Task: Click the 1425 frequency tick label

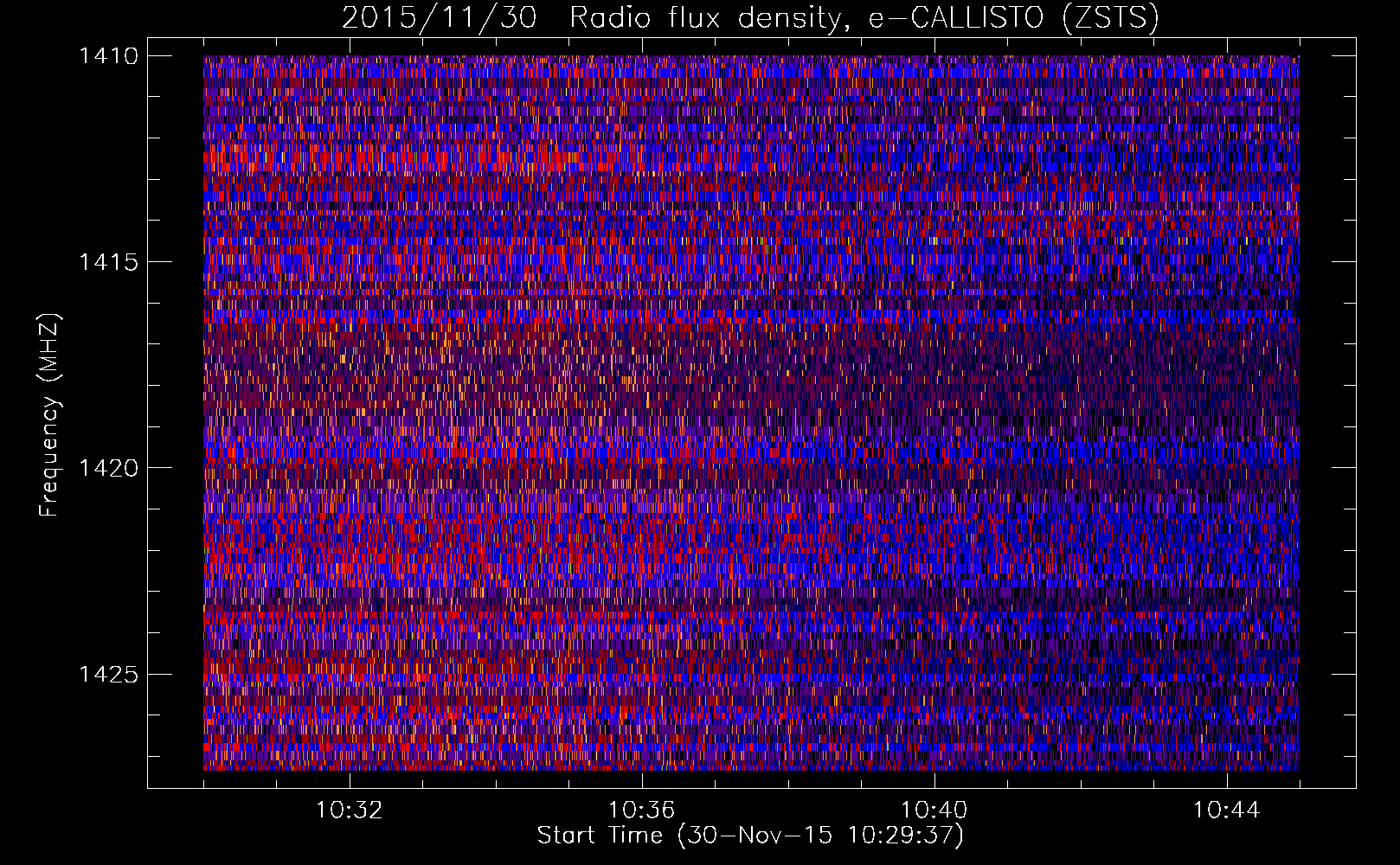Action: tap(108, 674)
